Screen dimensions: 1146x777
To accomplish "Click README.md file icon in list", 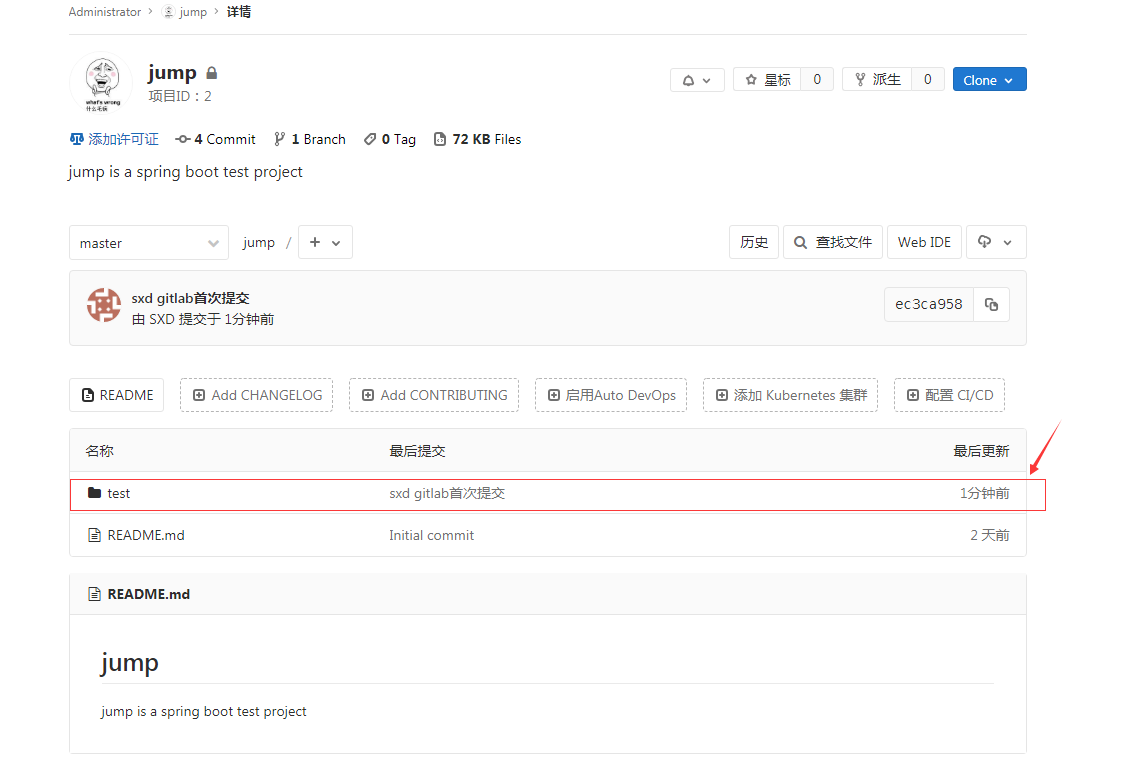I will point(94,535).
